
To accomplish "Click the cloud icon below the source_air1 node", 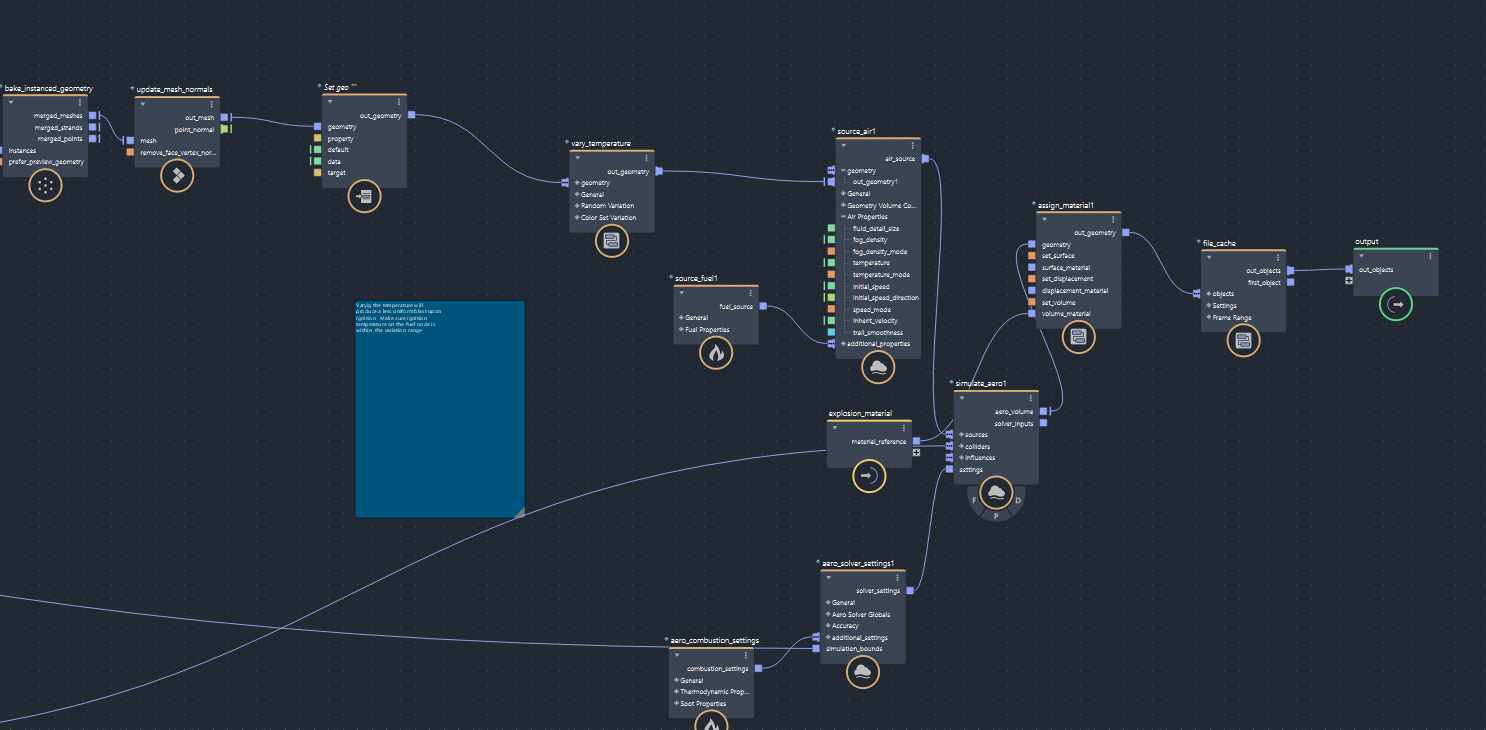I will (x=877, y=366).
